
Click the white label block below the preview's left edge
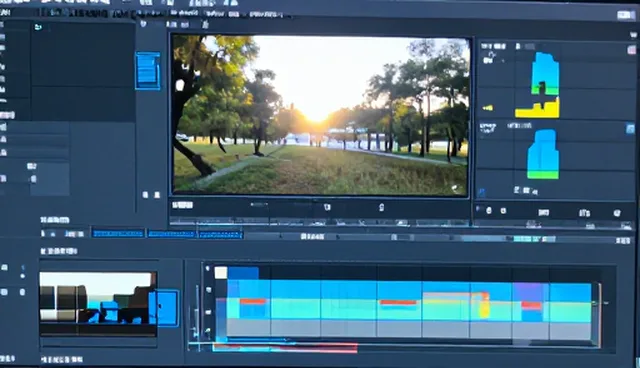(182, 205)
